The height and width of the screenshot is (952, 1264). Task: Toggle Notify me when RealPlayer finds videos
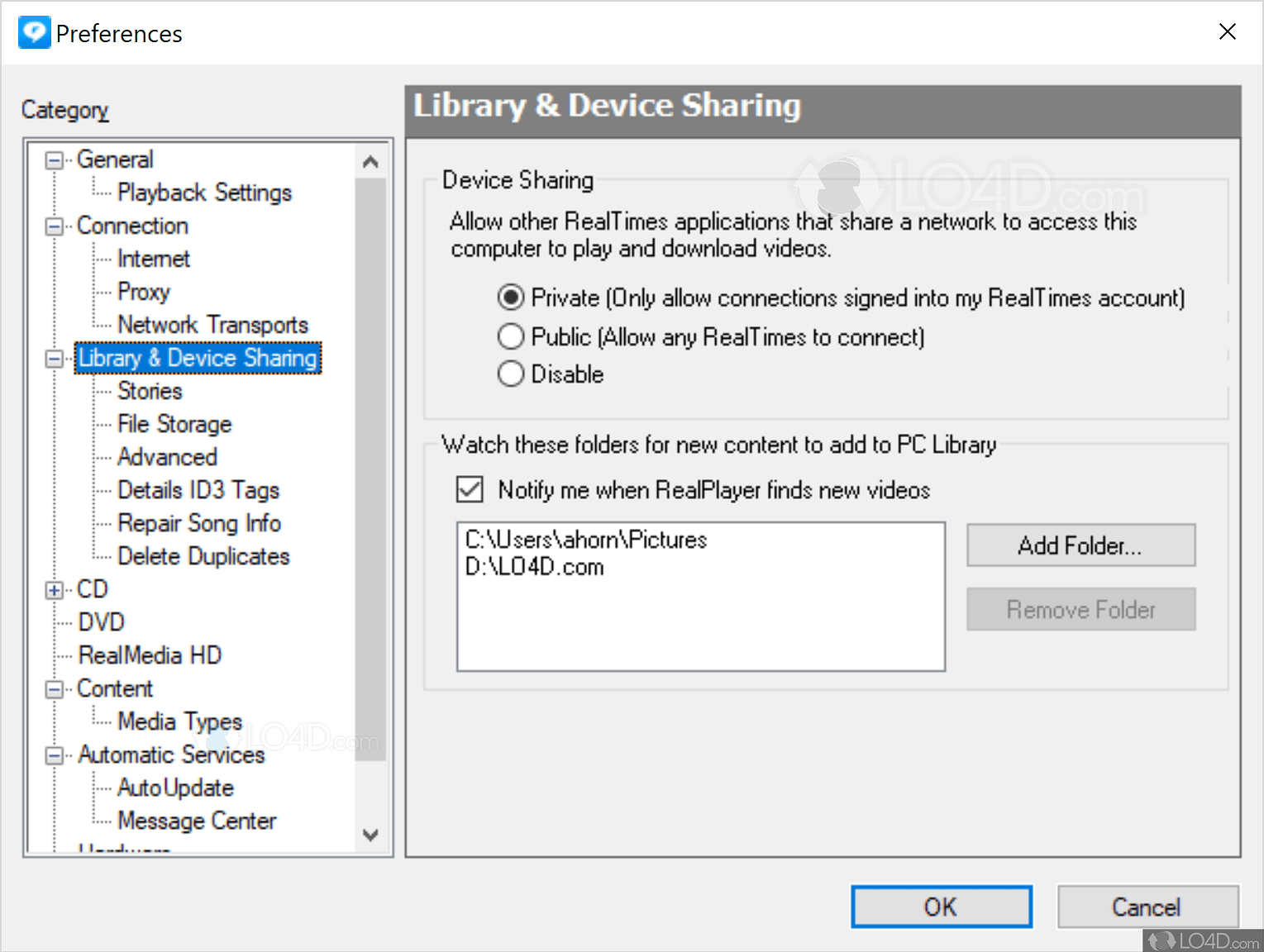[470, 489]
